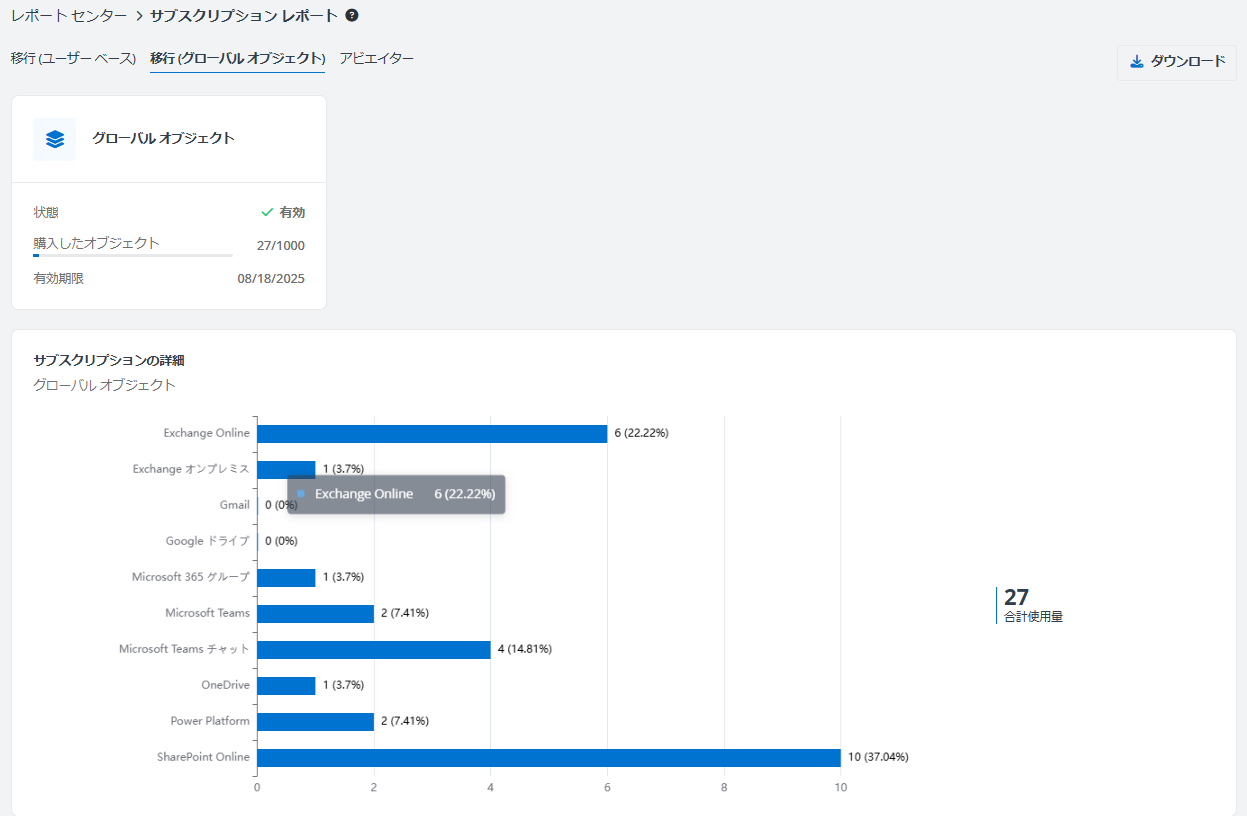Download the report with ダウンロード button
The height and width of the screenshot is (816, 1247).
(x=1177, y=62)
